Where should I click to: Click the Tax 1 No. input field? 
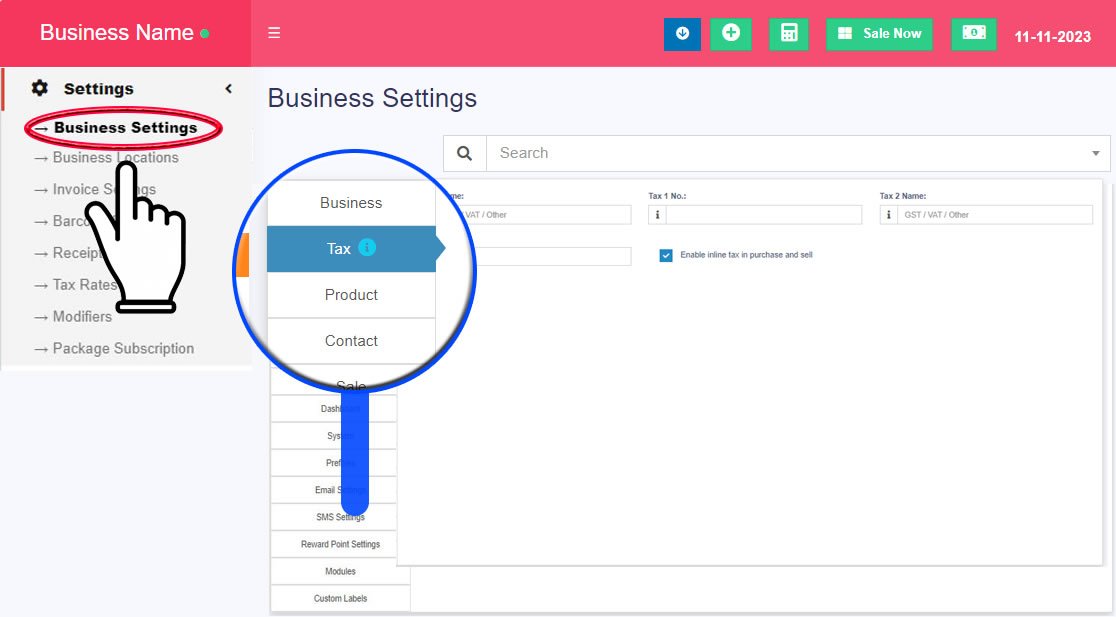(763, 215)
